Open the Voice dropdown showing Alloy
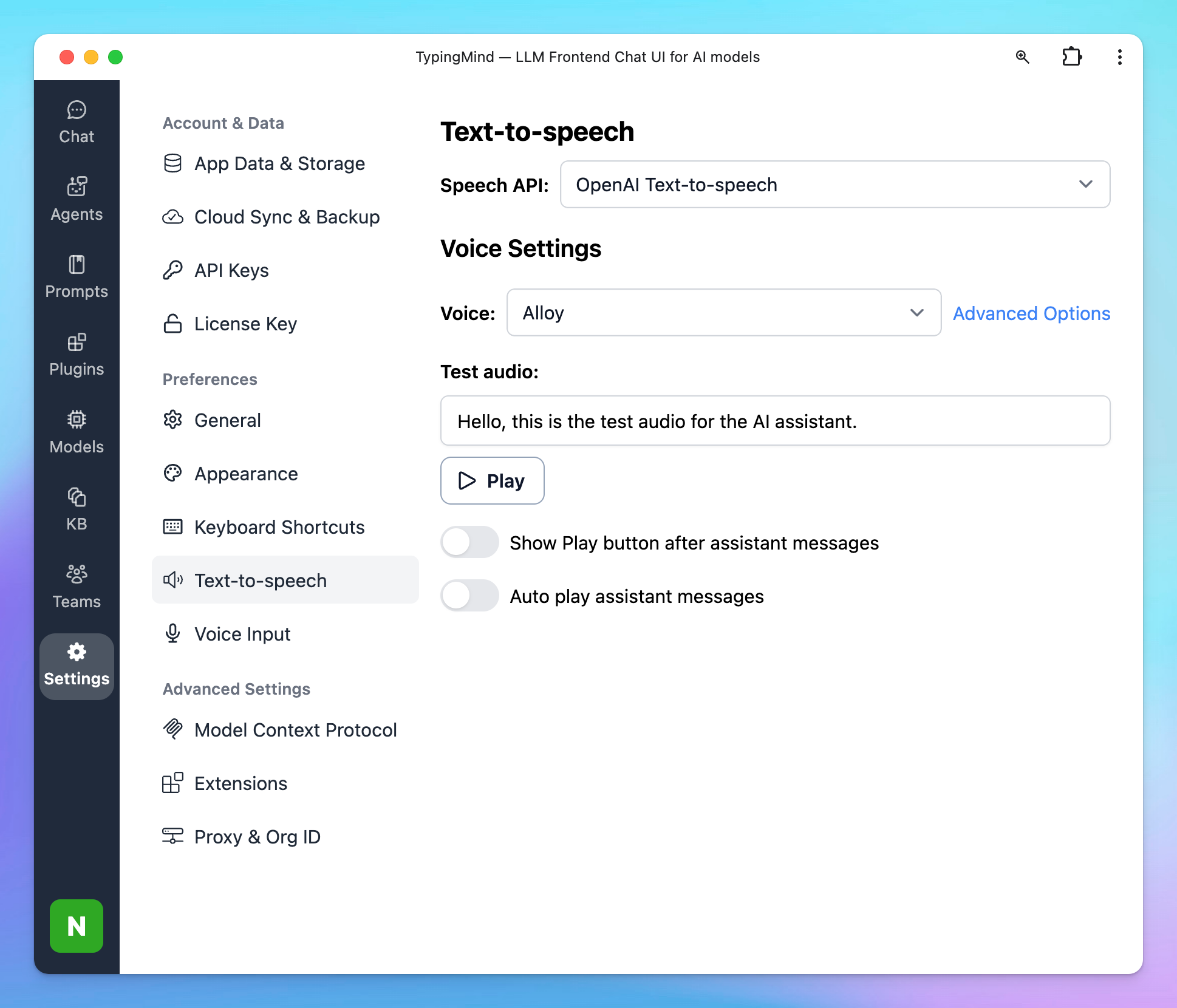 [723, 313]
